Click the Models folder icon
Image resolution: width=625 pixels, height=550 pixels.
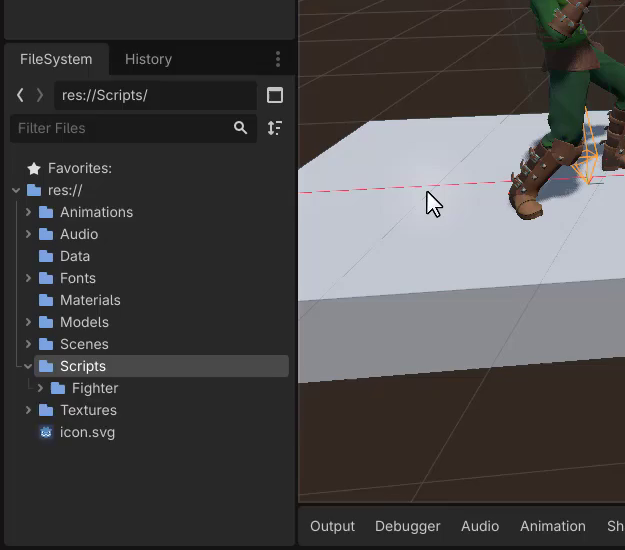(x=46, y=322)
